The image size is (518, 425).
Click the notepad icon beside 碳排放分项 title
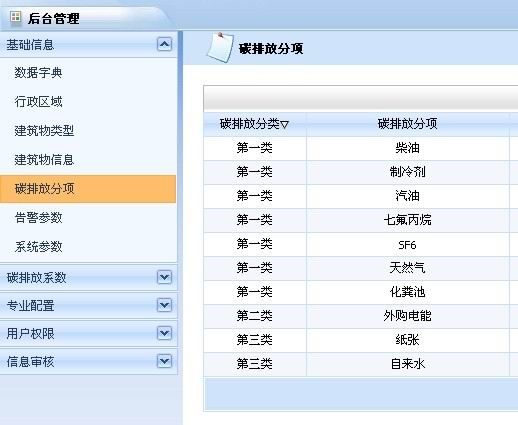pos(220,47)
